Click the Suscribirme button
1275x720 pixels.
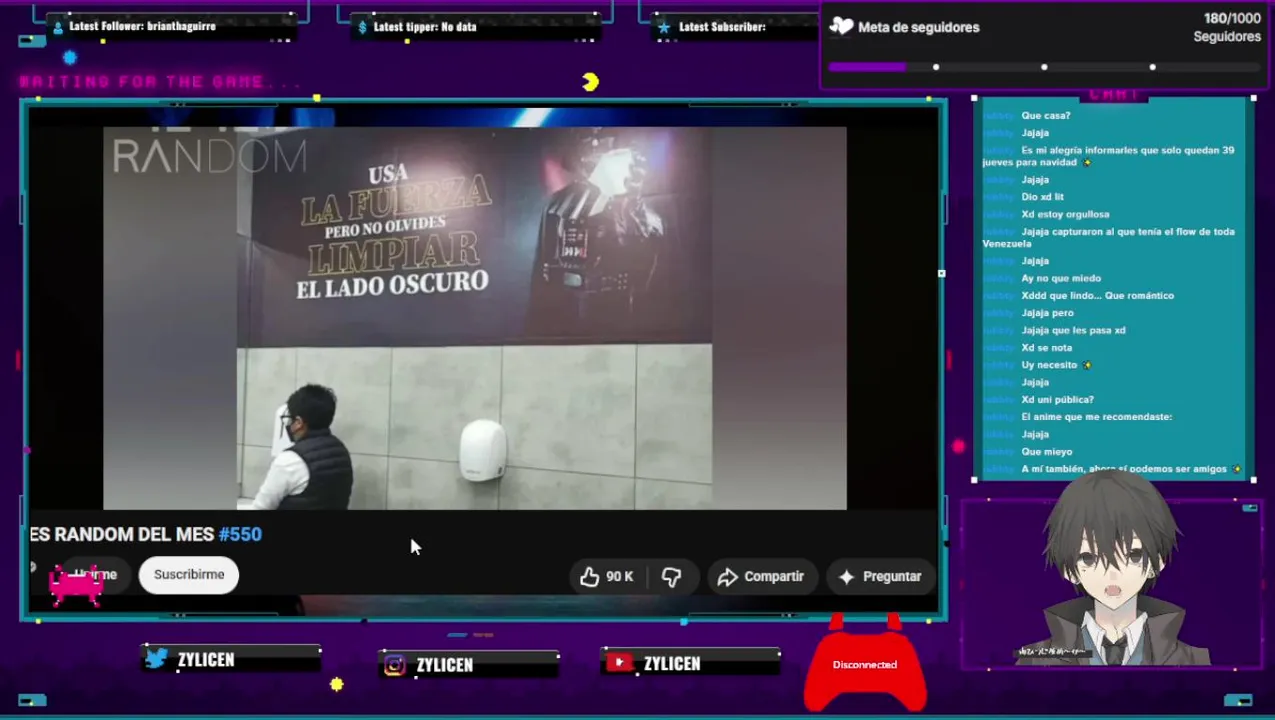tap(189, 574)
